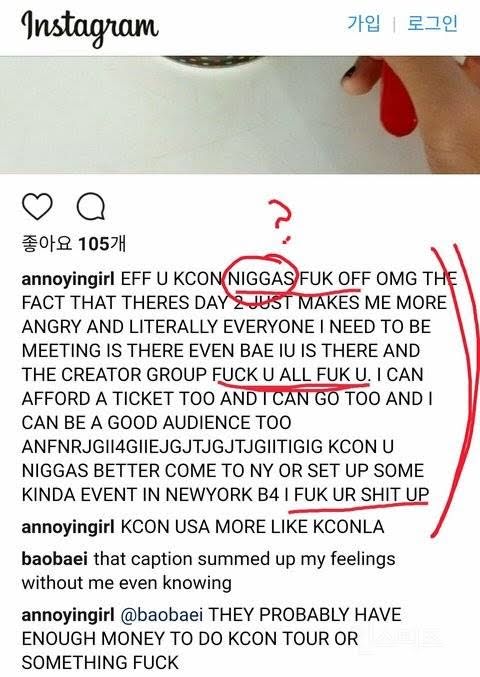This screenshot has height=677, width=480.
Task: Click baobaei's "that caption summed up" comment text
Action: [x=208, y=571]
